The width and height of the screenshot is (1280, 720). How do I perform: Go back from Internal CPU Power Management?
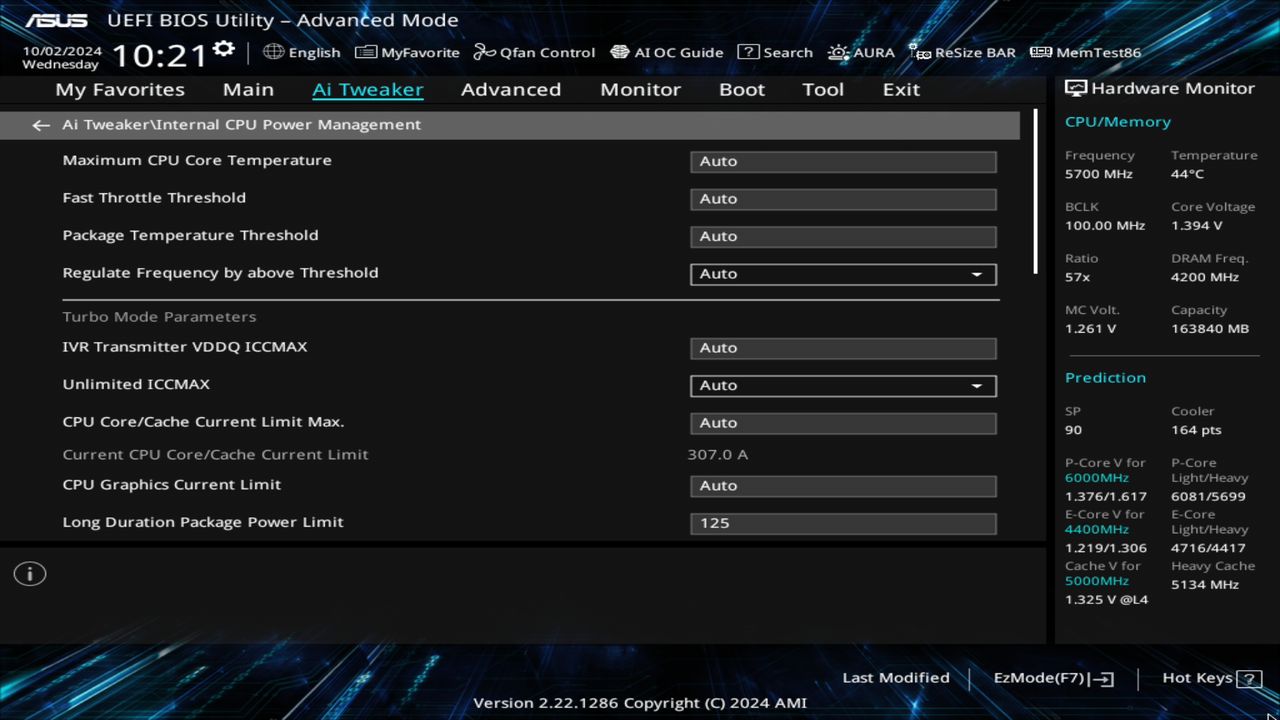pos(40,124)
